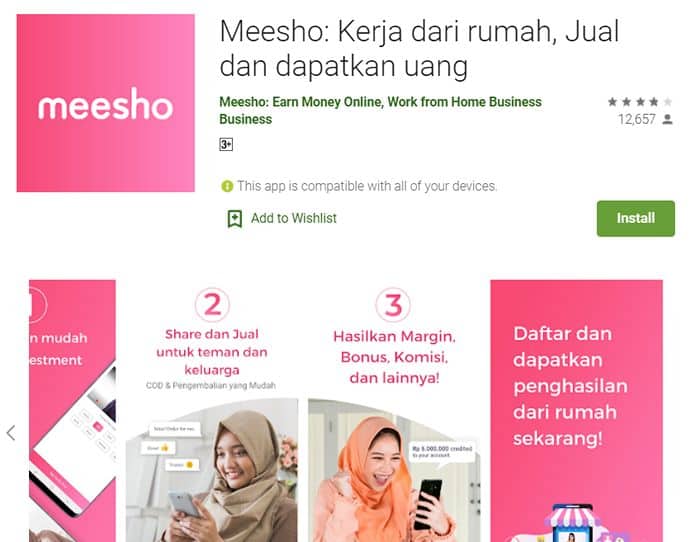Screen dimensions: 700x542
Task: Show previous screenshots with left chevron
Action: pyautogui.click(x=11, y=433)
